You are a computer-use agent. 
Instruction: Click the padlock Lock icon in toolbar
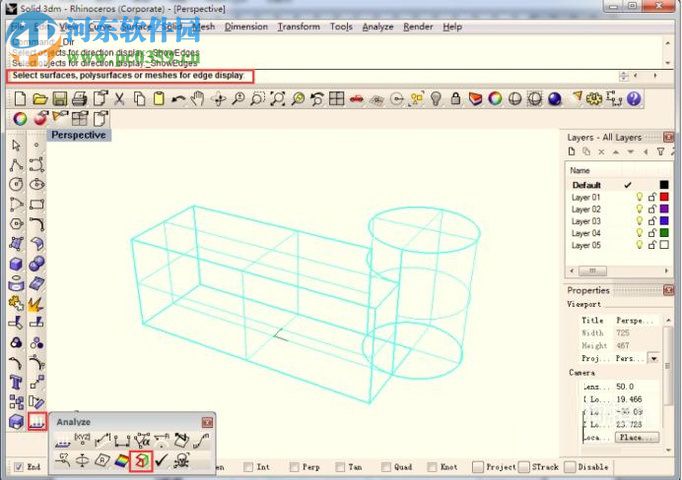click(455, 99)
